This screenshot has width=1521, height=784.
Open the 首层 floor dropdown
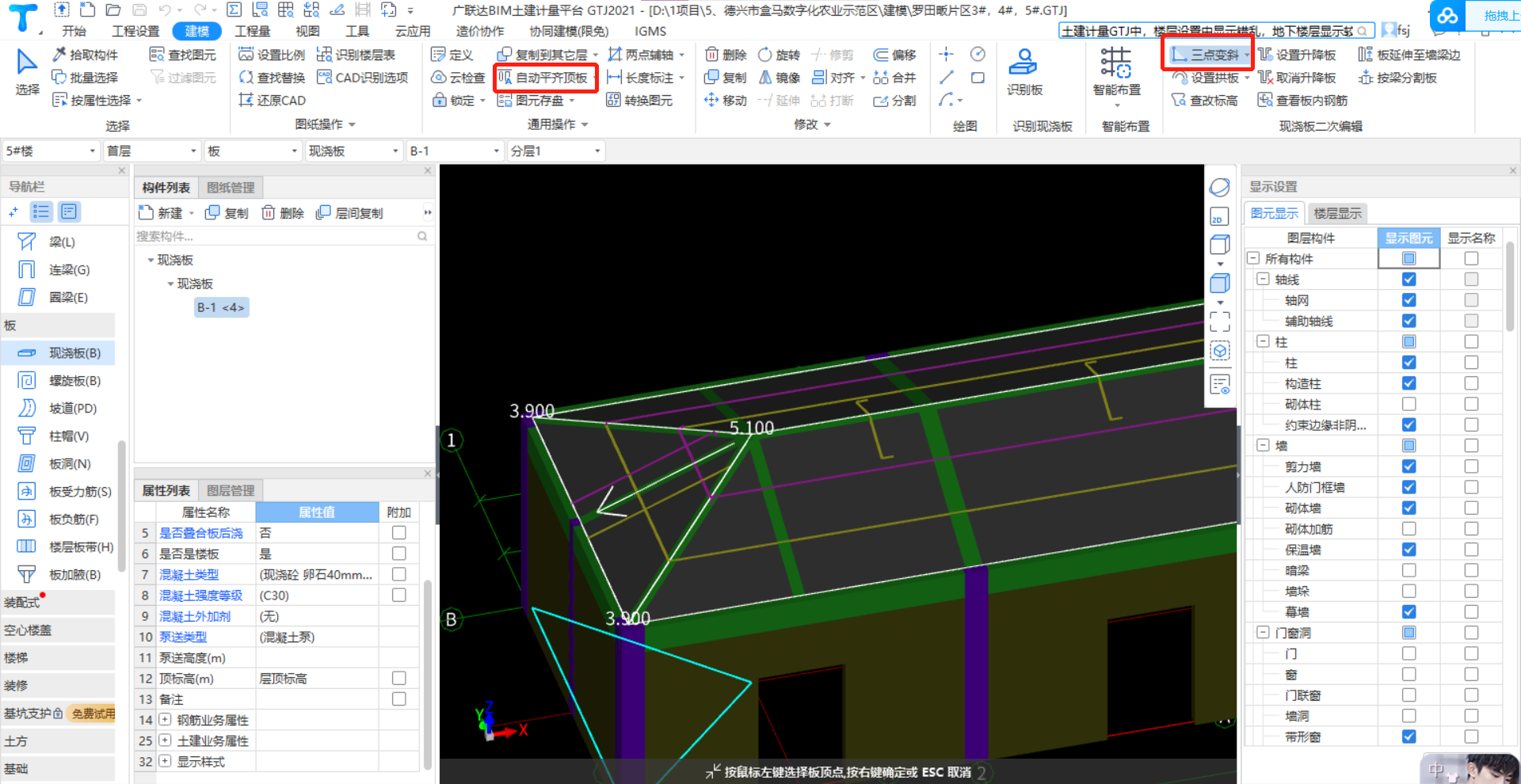point(151,150)
